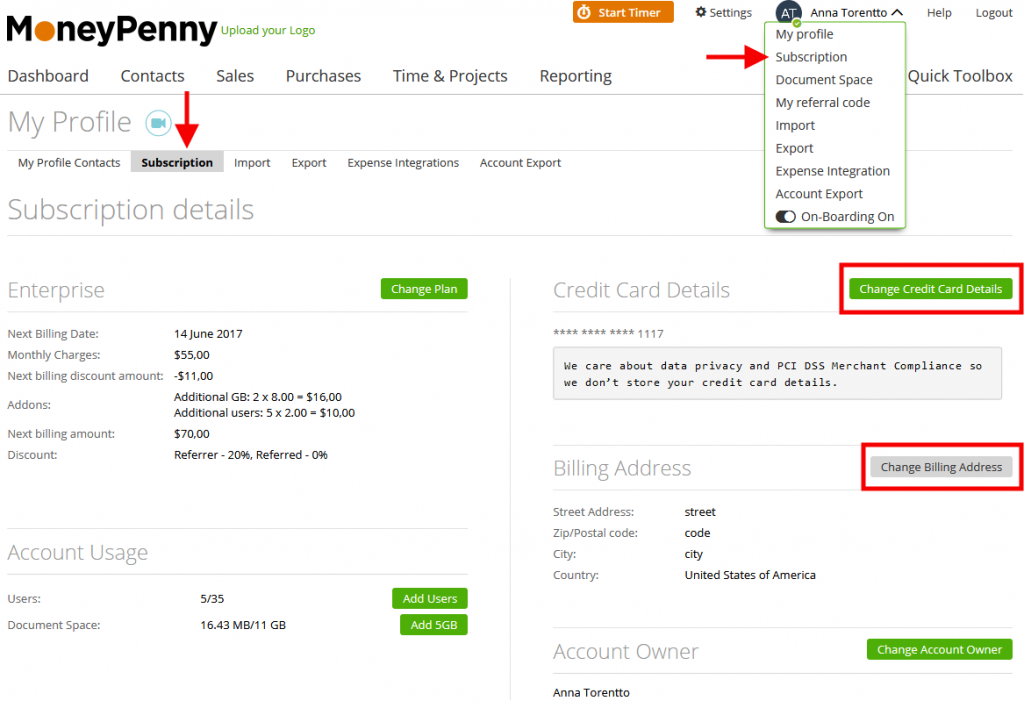Choose Document Space from the account menu
Viewport: 1024px width, 708px height.
tap(823, 79)
